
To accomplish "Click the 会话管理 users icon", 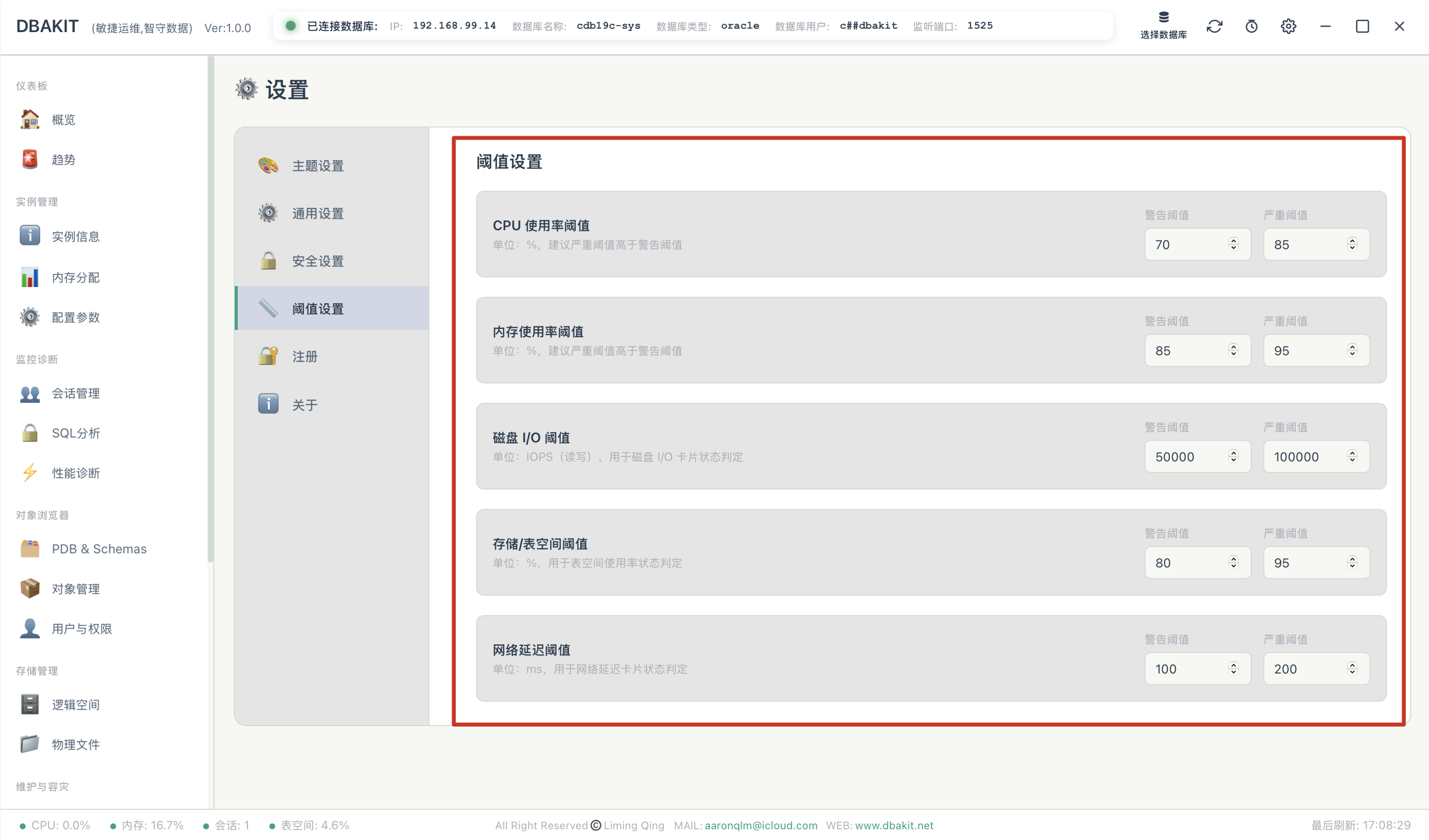I will pos(30,393).
